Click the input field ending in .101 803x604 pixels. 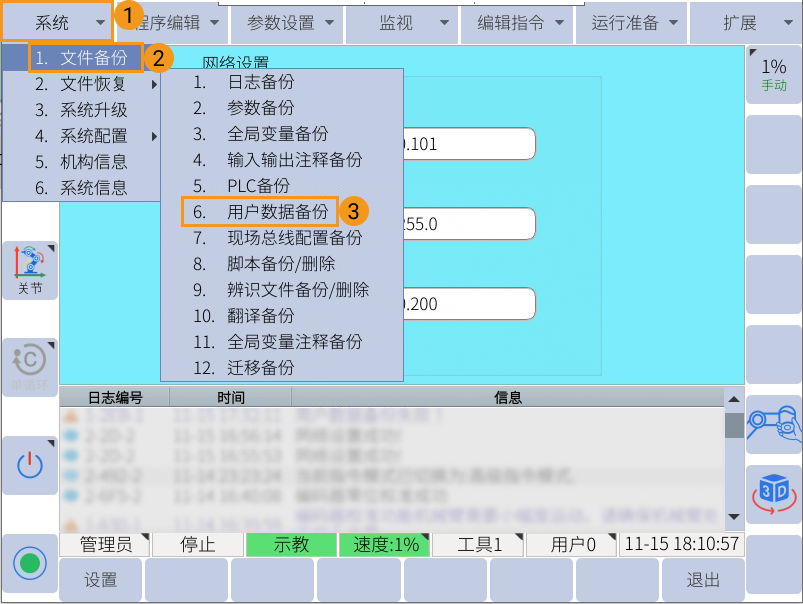pyautogui.click(x=469, y=144)
